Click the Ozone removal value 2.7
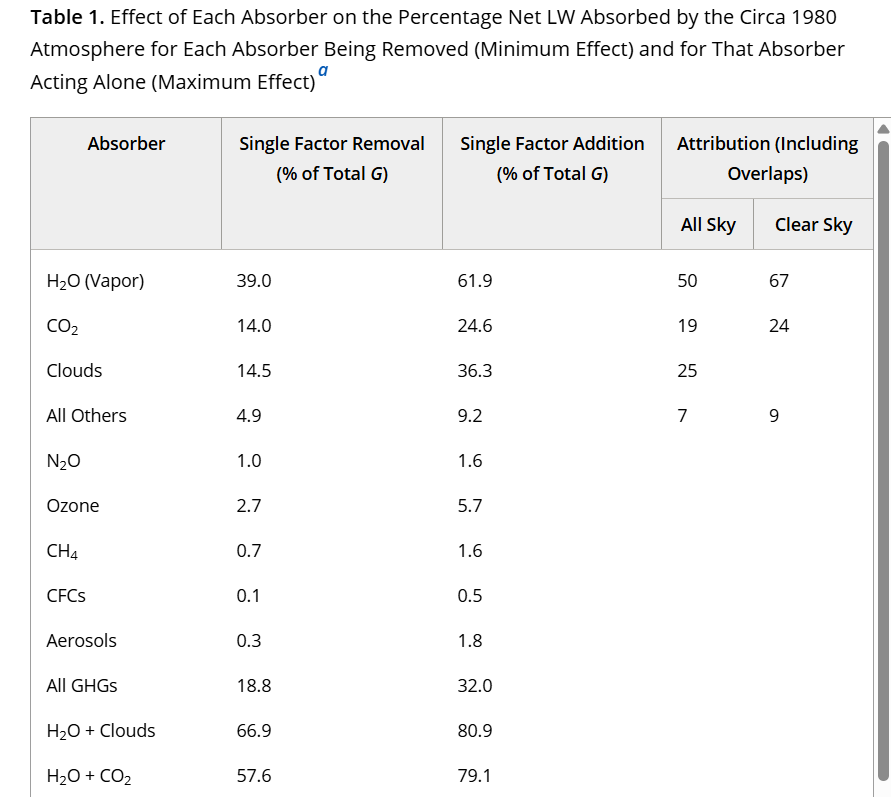 coord(249,506)
